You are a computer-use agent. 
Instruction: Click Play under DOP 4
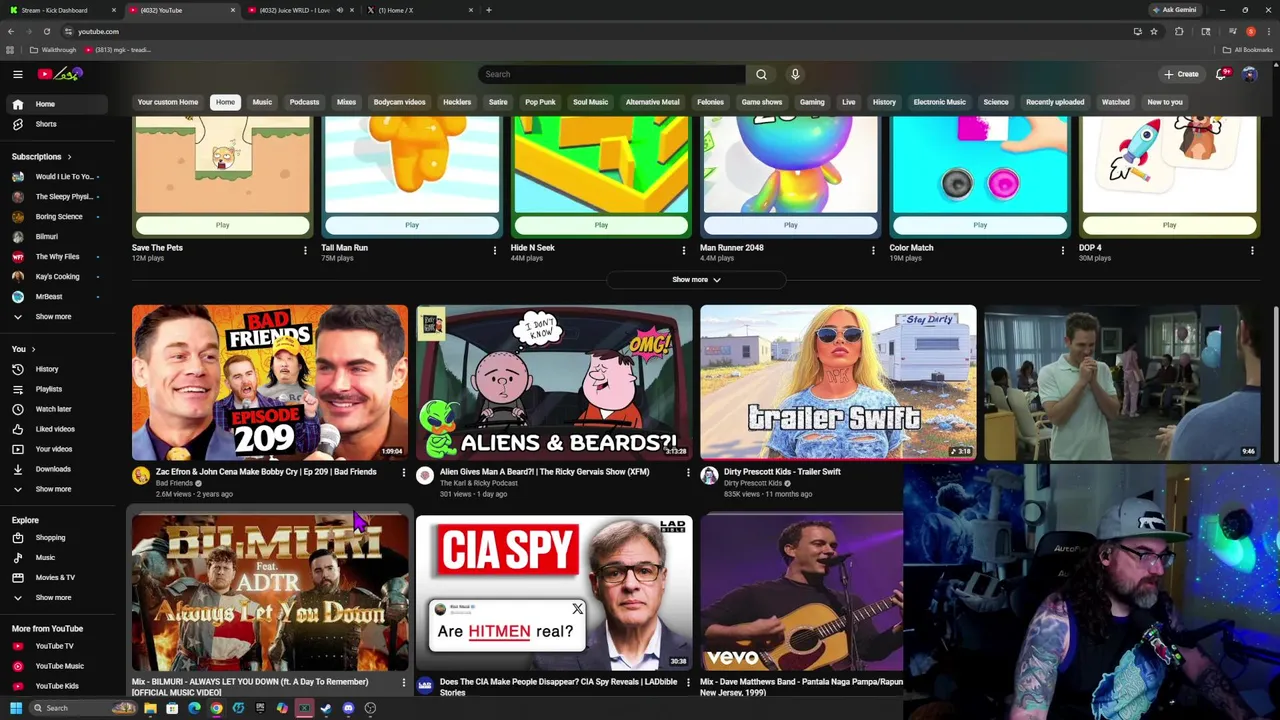(x=1169, y=225)
